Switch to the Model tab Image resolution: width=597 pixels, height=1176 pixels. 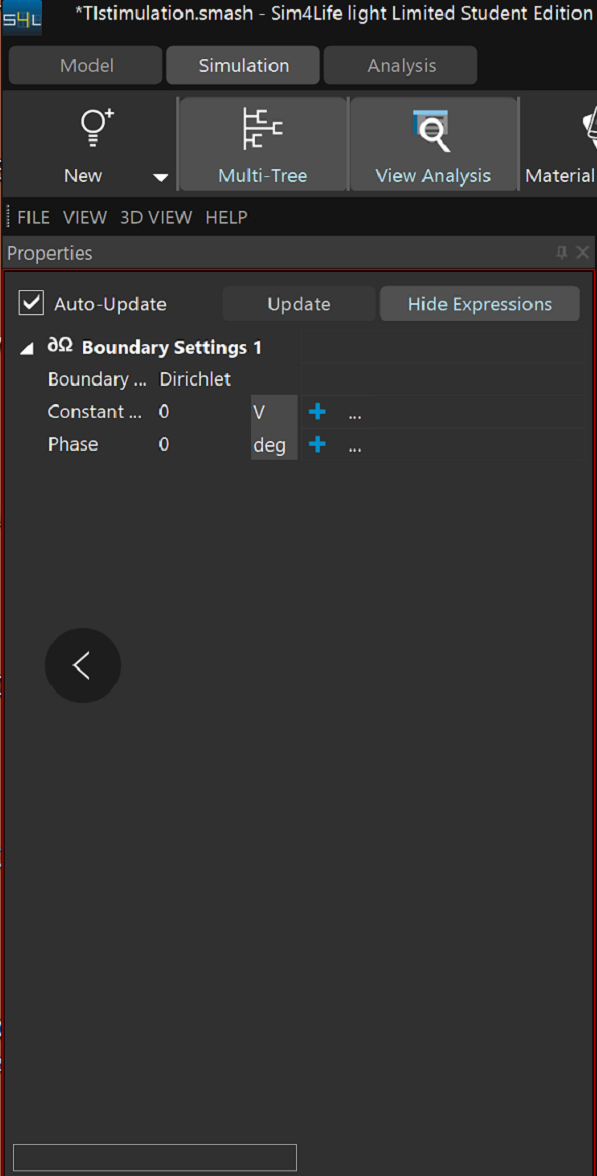86,65
